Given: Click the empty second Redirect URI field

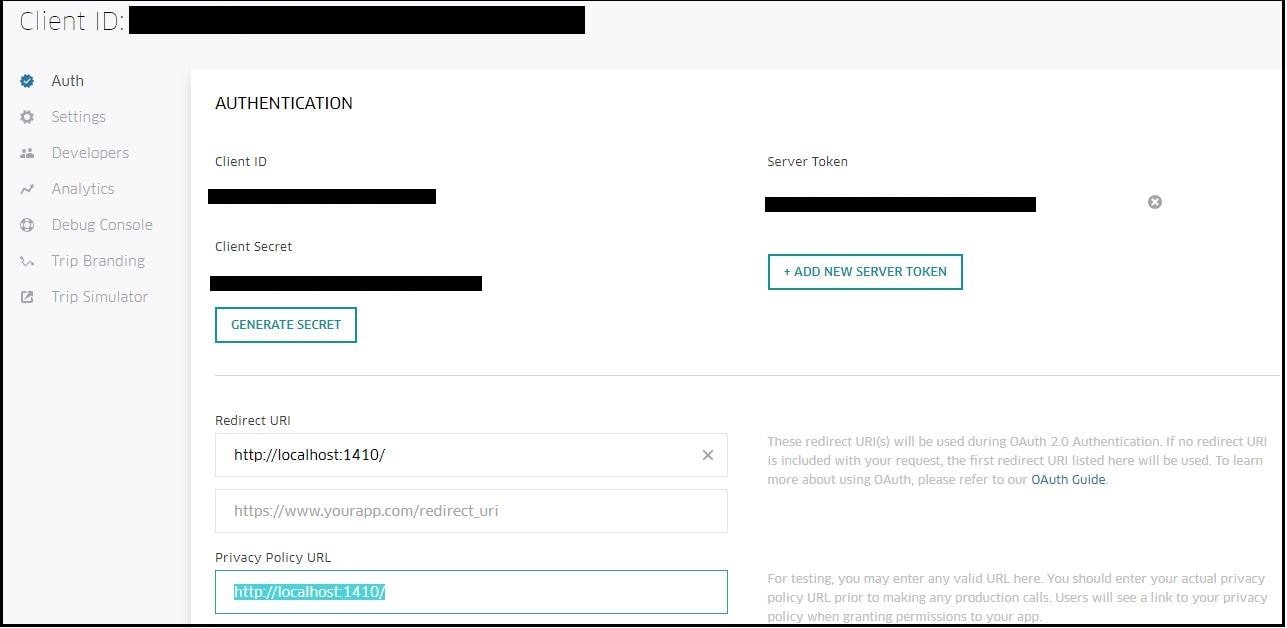Looking at the screenshot, I should tap(471, 511).
